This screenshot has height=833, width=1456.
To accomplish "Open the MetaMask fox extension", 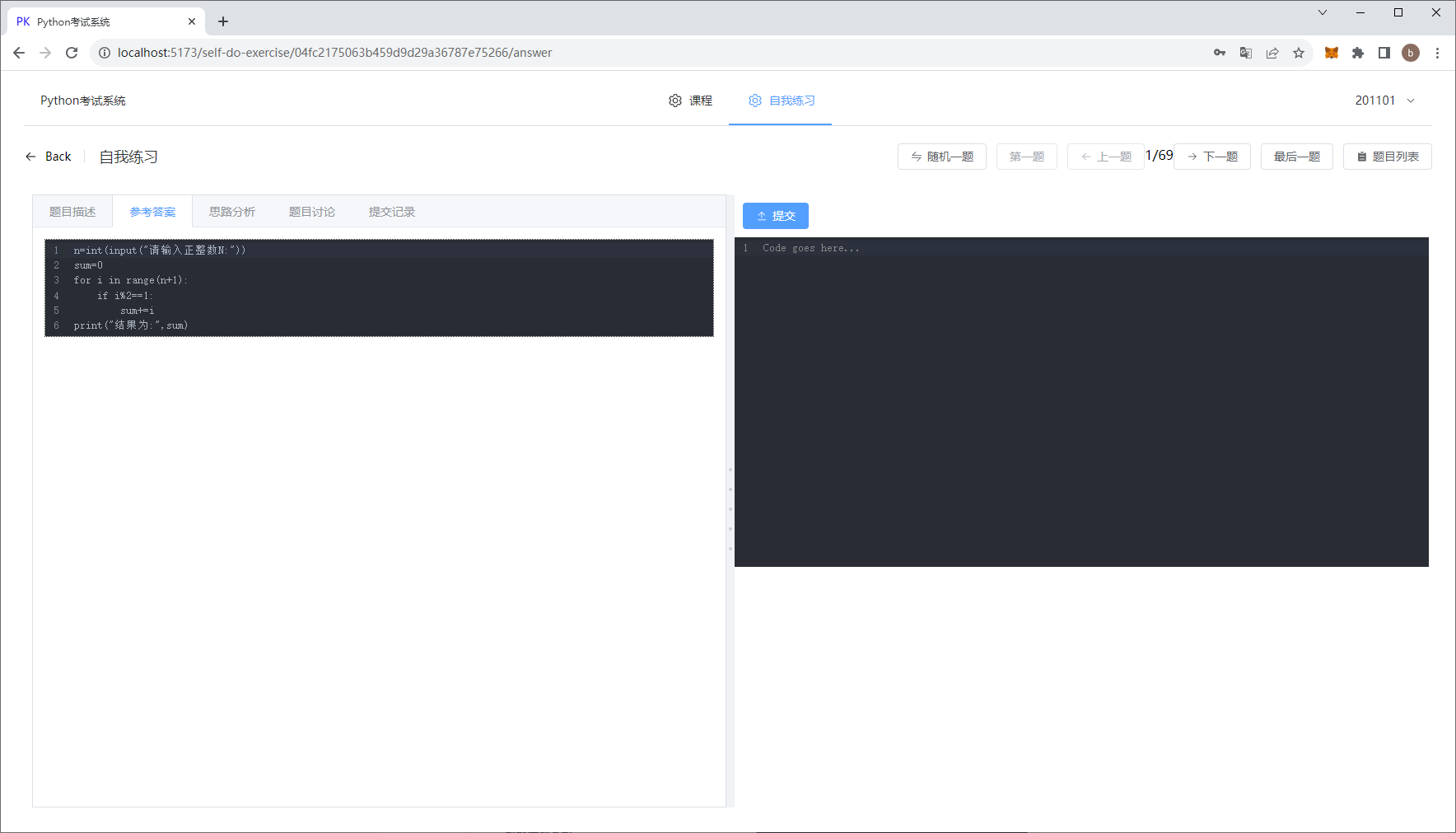I will [1332, 53].
